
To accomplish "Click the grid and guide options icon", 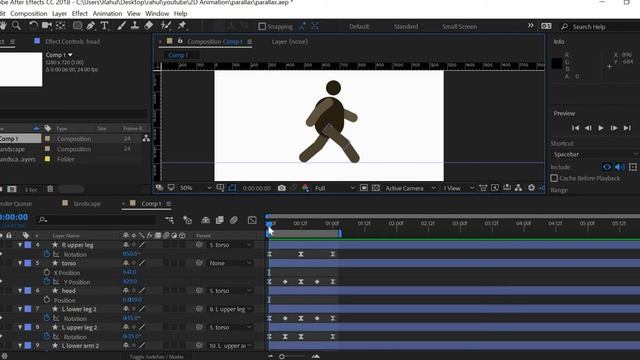I will tap(220, 188).
